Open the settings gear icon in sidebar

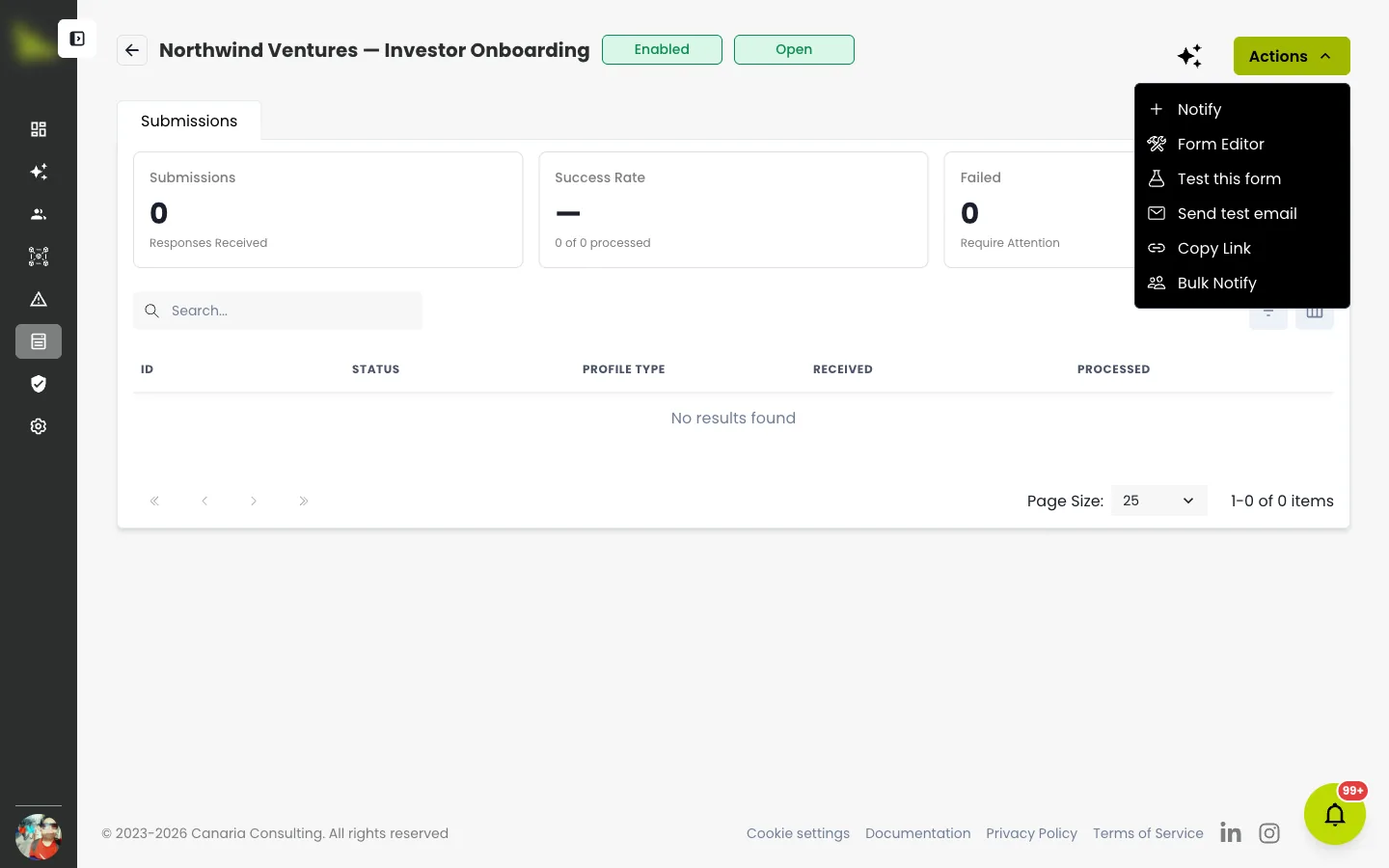pyautogui.click(x=39, y=426)
